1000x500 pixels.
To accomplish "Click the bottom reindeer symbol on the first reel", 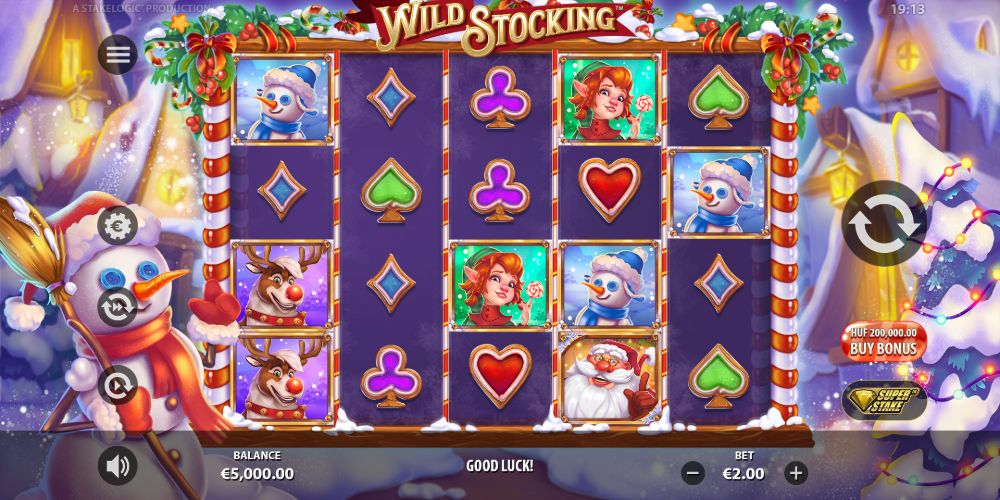I will tap(283, 378).
